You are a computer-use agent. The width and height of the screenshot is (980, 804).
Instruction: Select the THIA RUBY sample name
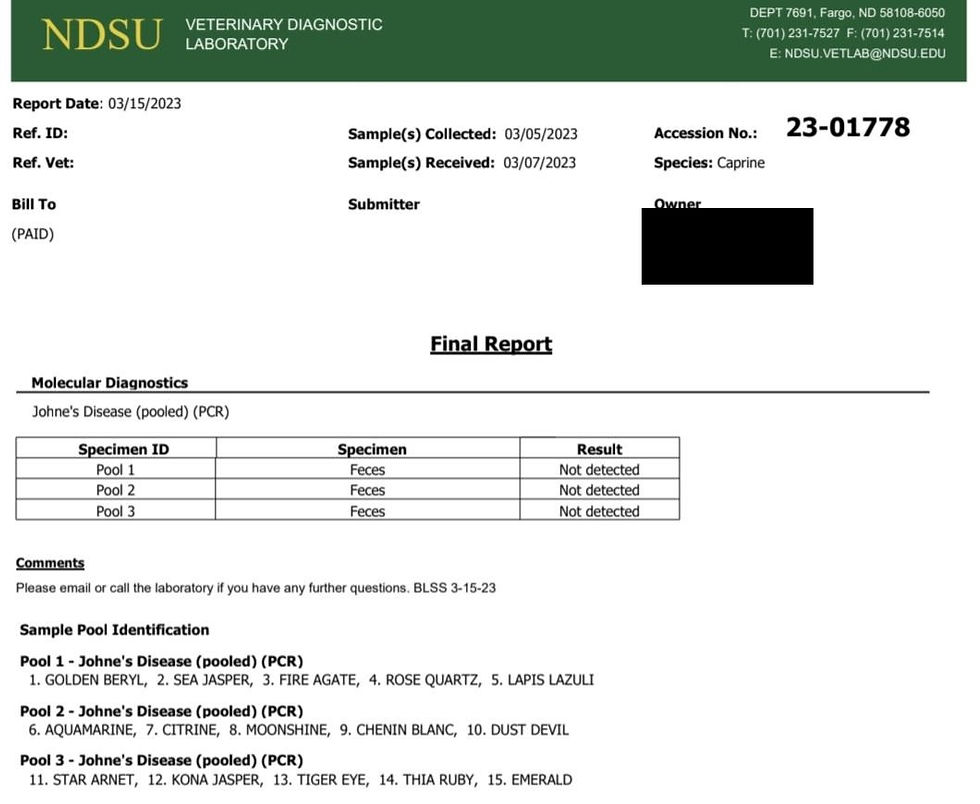coord(439,780)
